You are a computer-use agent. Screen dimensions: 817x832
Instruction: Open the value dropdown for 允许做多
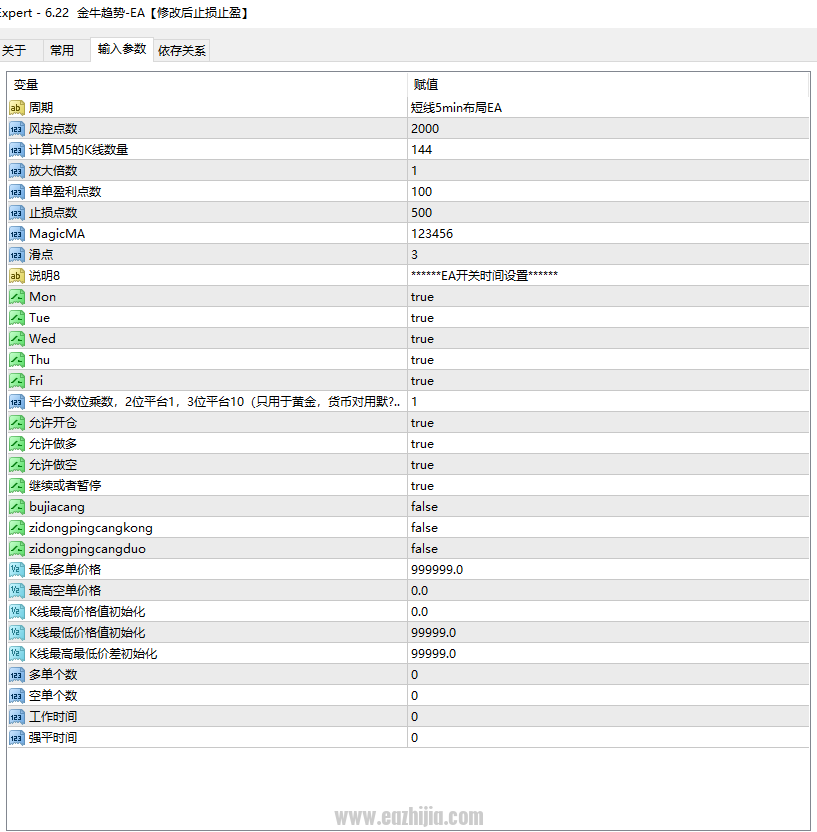608,444
